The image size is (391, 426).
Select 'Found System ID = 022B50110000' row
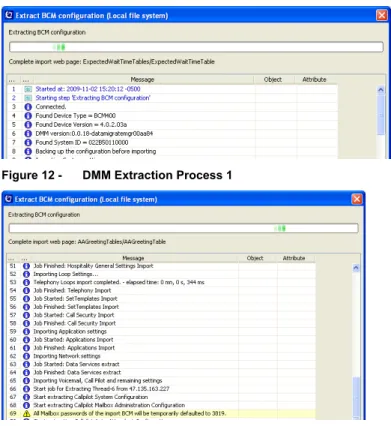point(172,143)
